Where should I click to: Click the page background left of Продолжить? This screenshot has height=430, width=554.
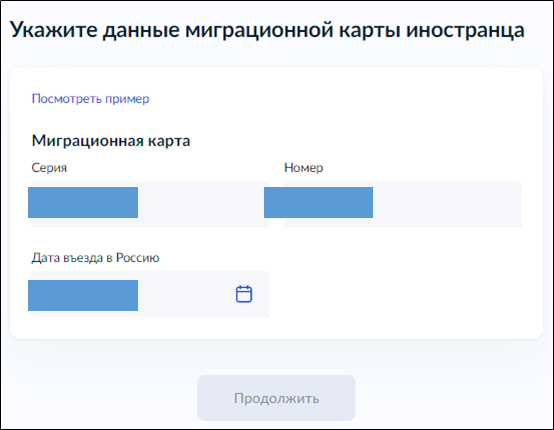(99, 398)
